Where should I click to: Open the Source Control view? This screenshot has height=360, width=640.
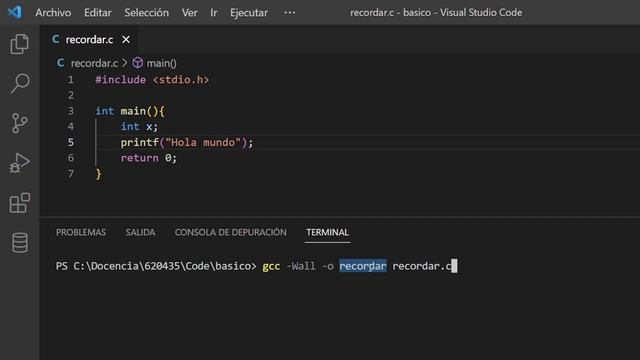(19, 123)
